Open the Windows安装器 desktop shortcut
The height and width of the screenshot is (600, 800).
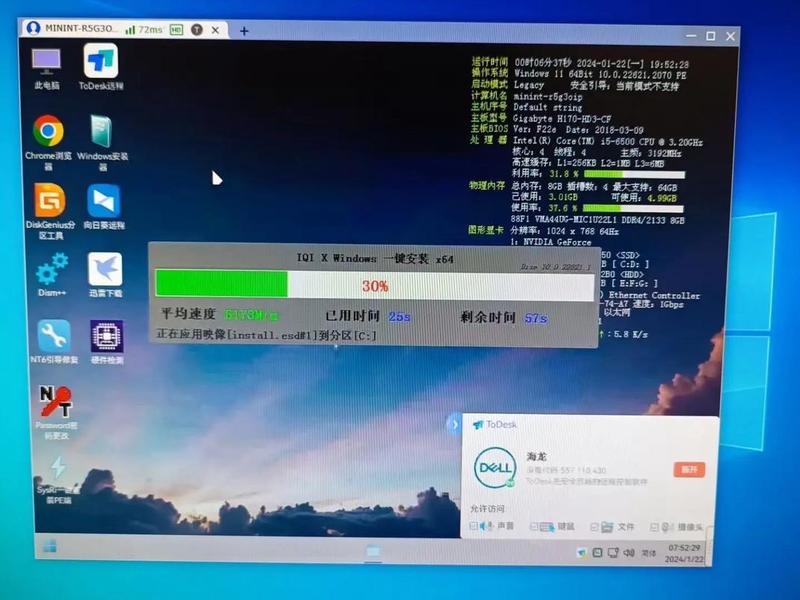coord(103,142)
